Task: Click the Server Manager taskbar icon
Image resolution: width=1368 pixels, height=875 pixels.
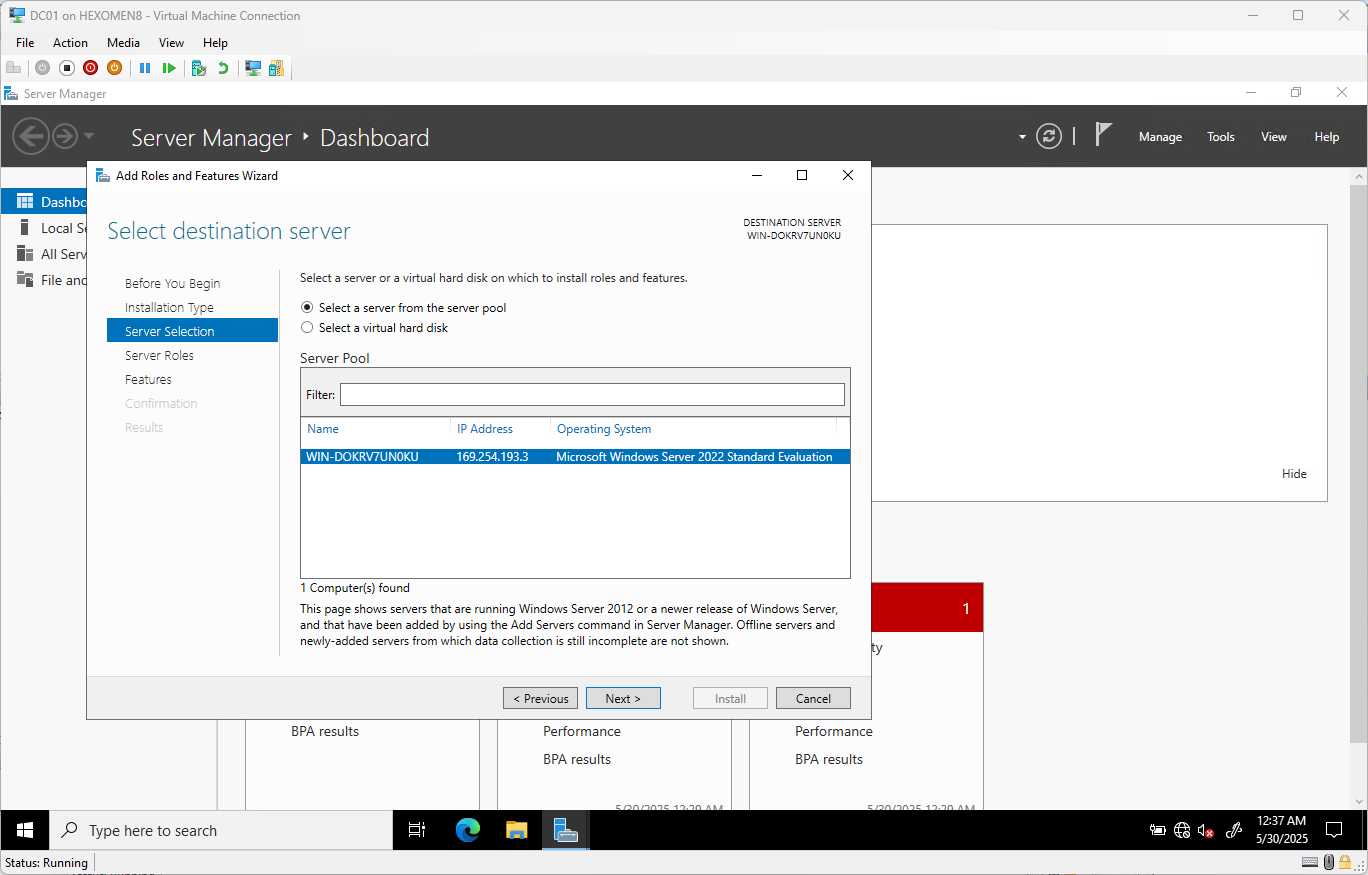Action: (566, 830)
